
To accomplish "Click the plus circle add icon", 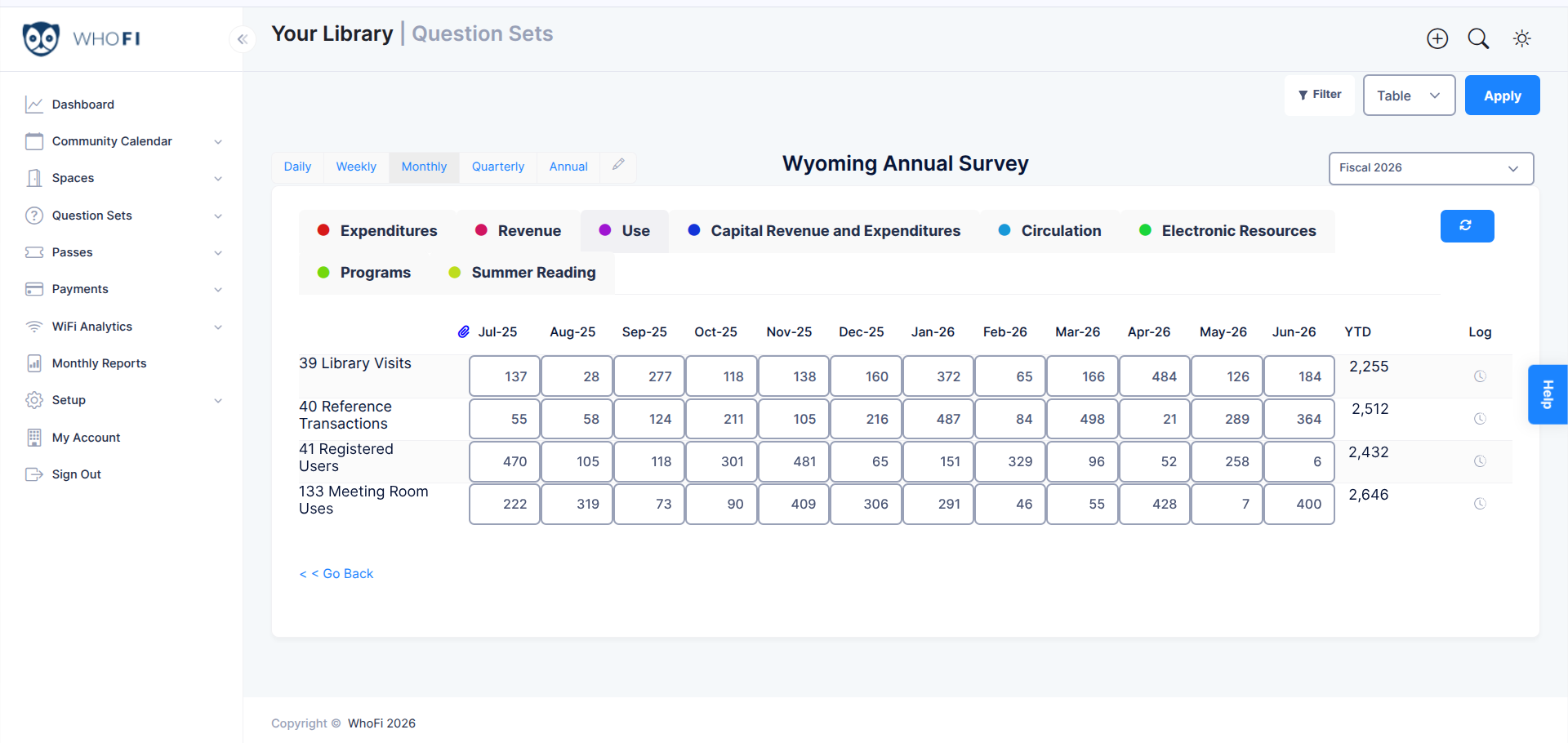I will click(1437, 38).
